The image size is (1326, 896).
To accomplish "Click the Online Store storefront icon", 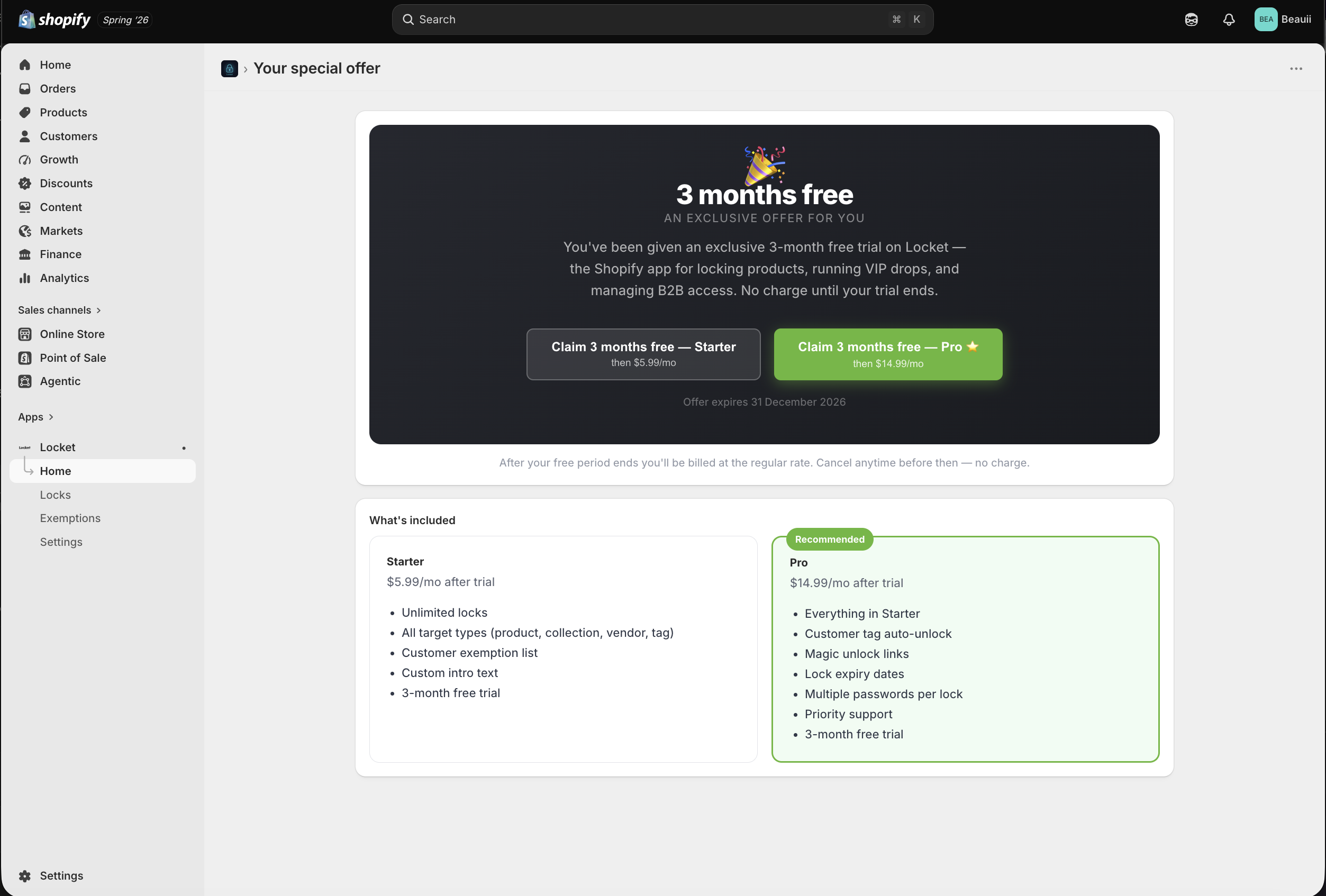I will coord(24,334).
